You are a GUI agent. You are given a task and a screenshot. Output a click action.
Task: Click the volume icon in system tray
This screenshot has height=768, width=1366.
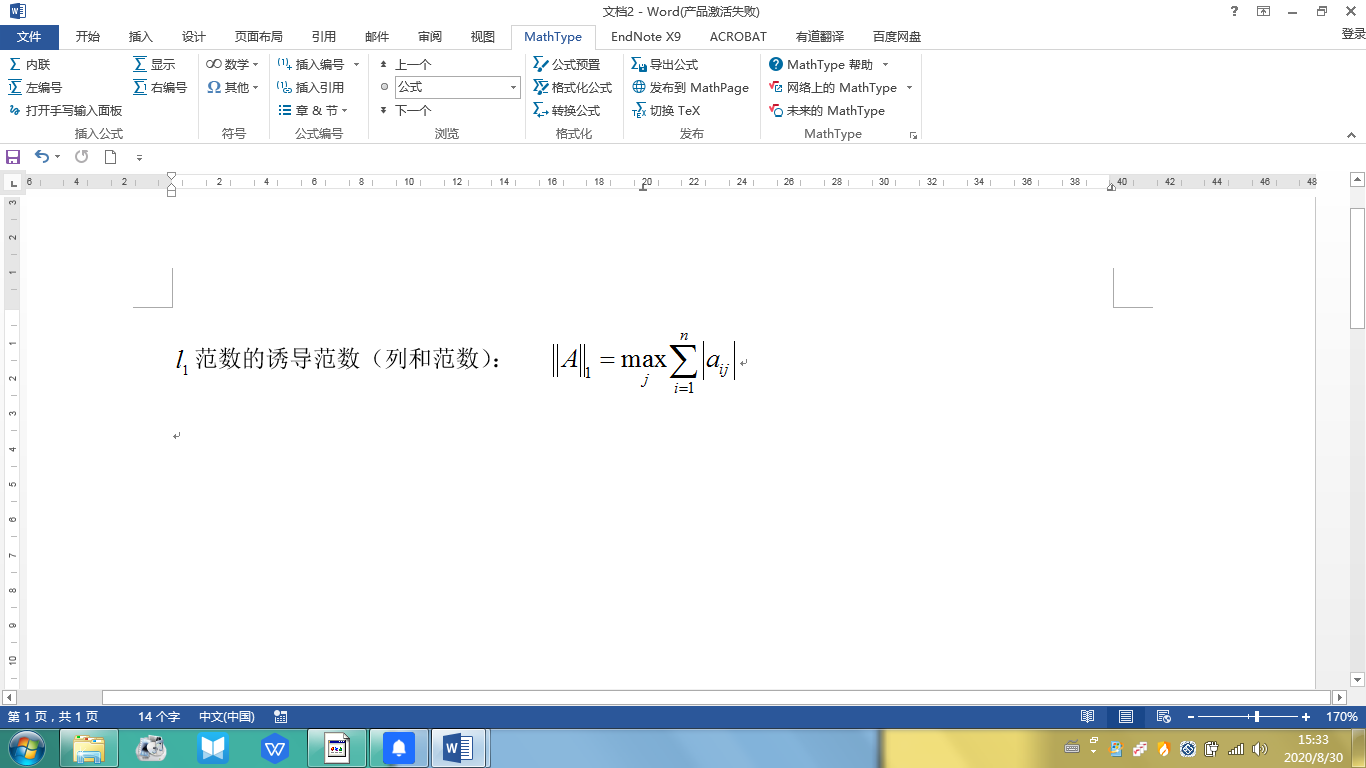1260,748
